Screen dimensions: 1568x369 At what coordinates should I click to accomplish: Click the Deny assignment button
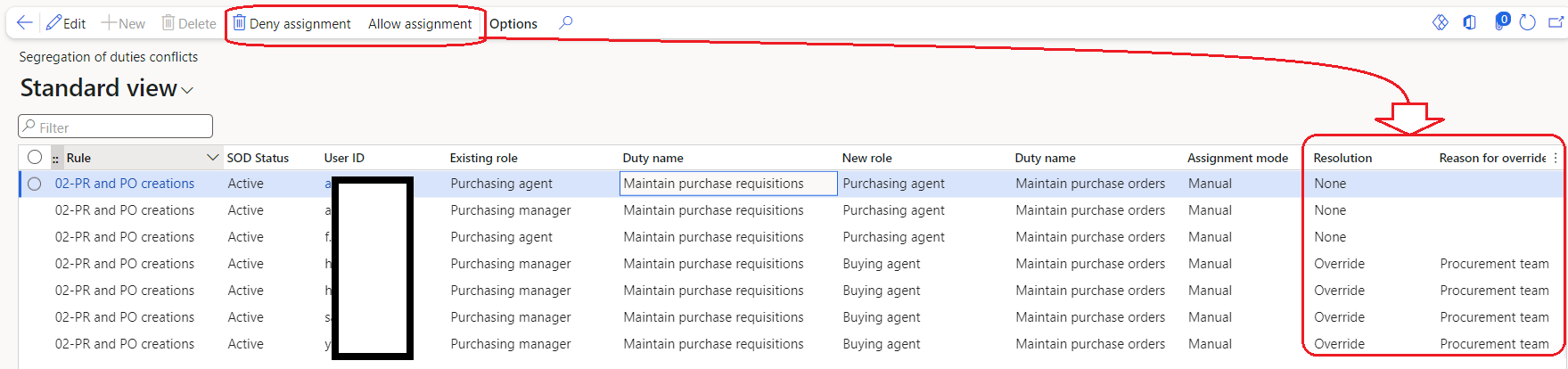pos(291,24)
